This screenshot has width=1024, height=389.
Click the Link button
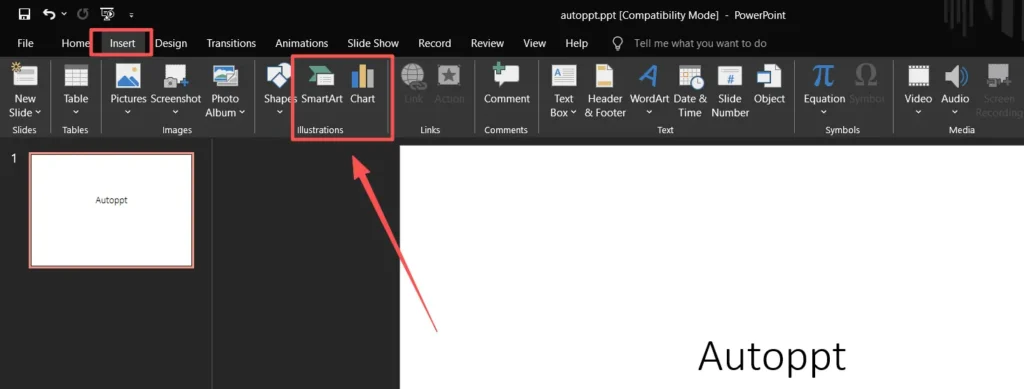pos(413,84)
